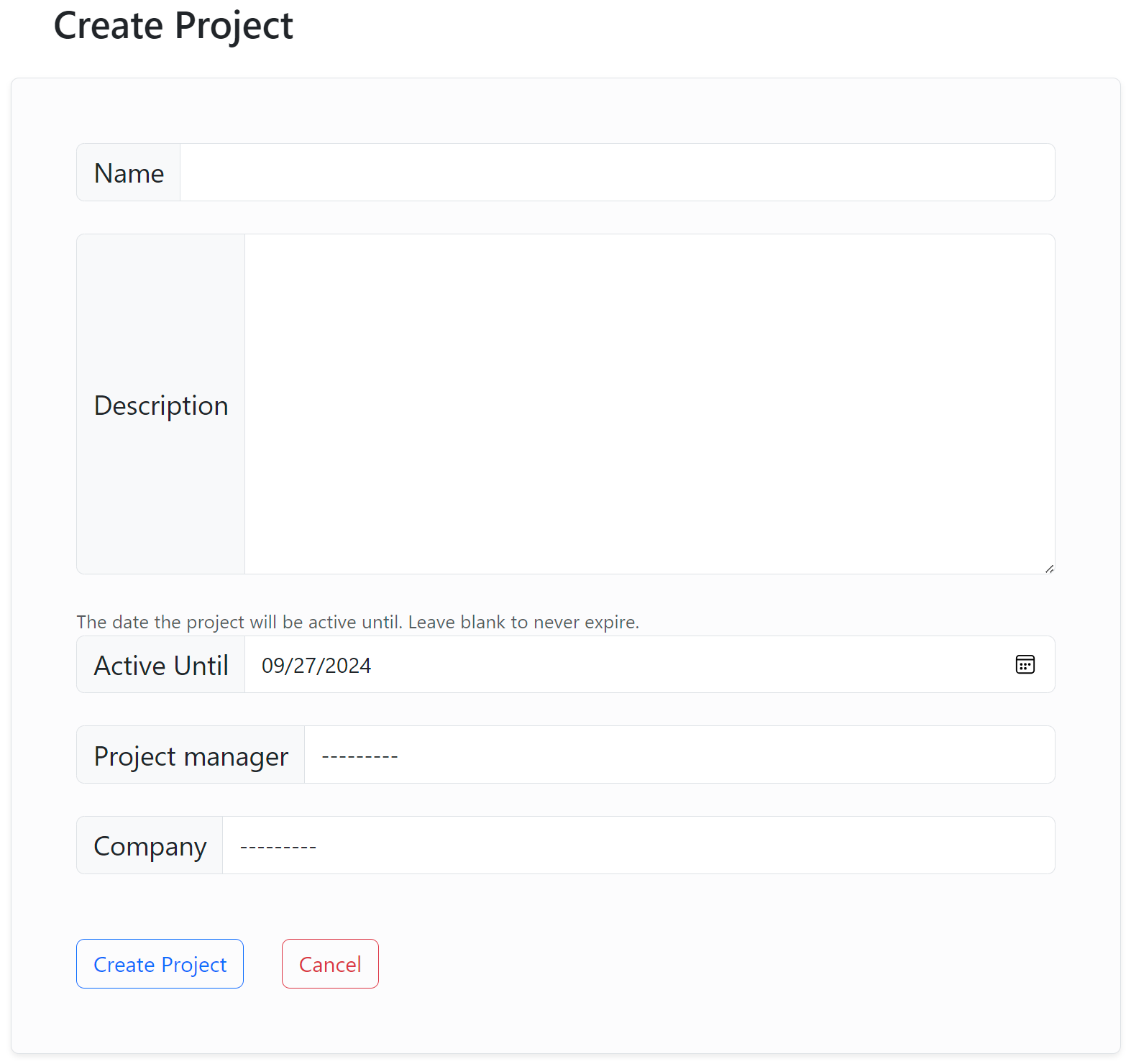The height and width of the screenshot is (1064, 1131).
Task: Click the help text about project expiry
Action: coord(357,622)
